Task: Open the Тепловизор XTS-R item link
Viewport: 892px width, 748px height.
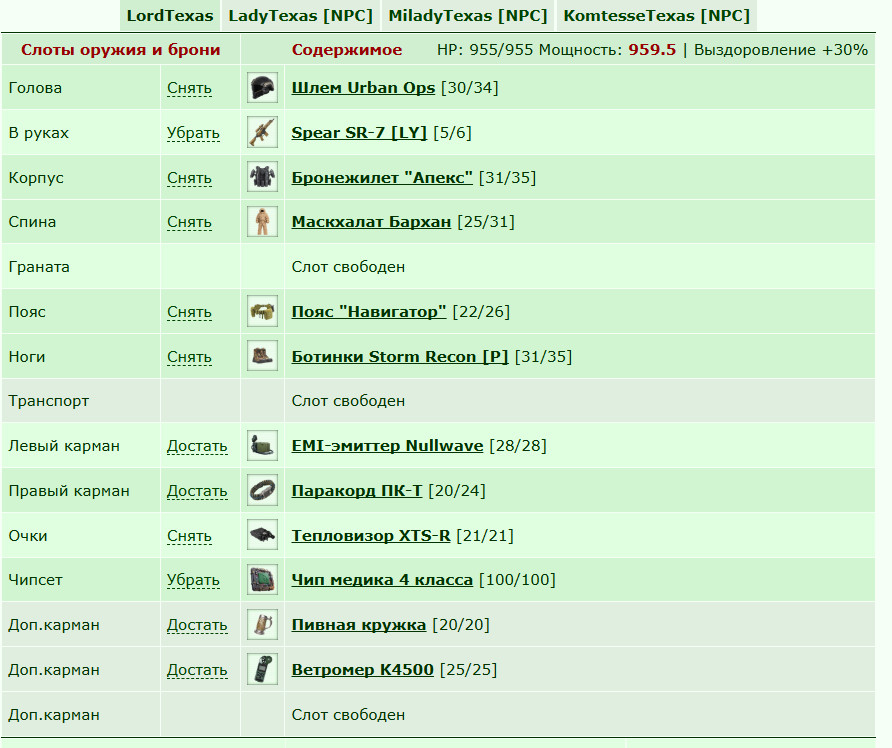Action: pos(371,536)
